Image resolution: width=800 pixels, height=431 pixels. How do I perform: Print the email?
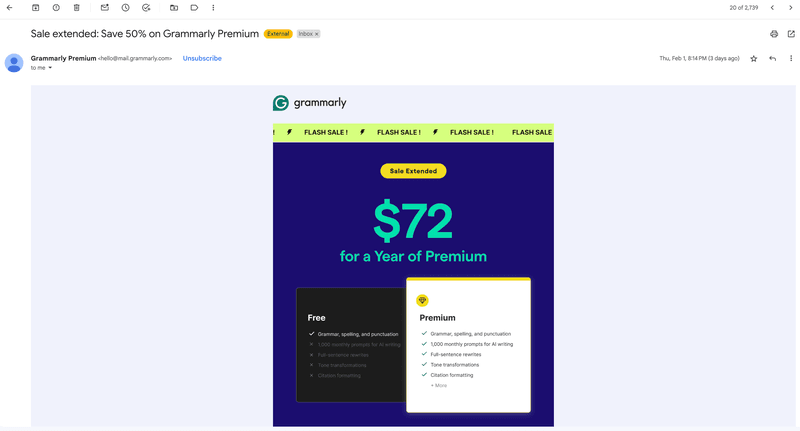(x=774, y=34)
